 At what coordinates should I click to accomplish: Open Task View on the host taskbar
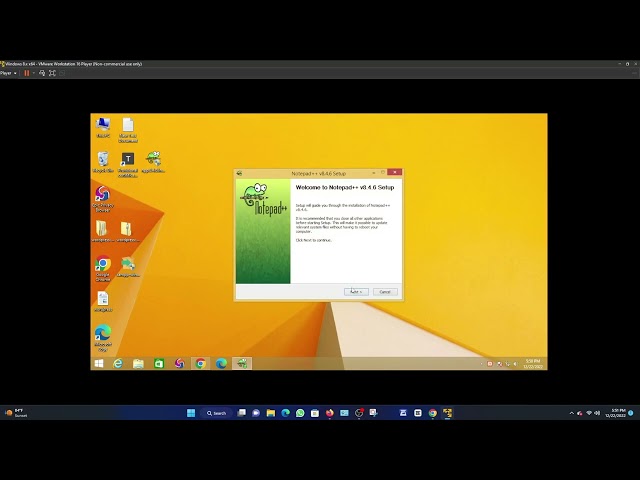(x=242, y=413)
